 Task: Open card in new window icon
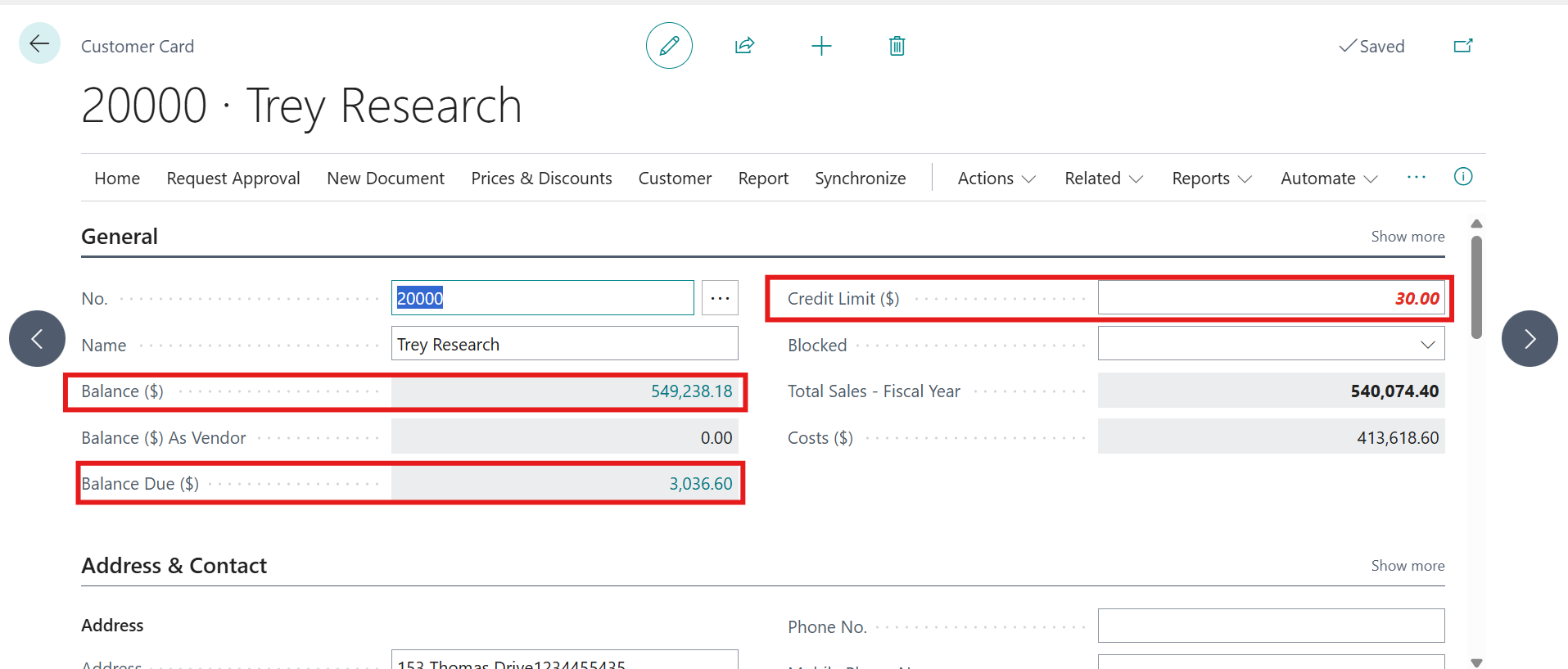[x=1463, y=46]
